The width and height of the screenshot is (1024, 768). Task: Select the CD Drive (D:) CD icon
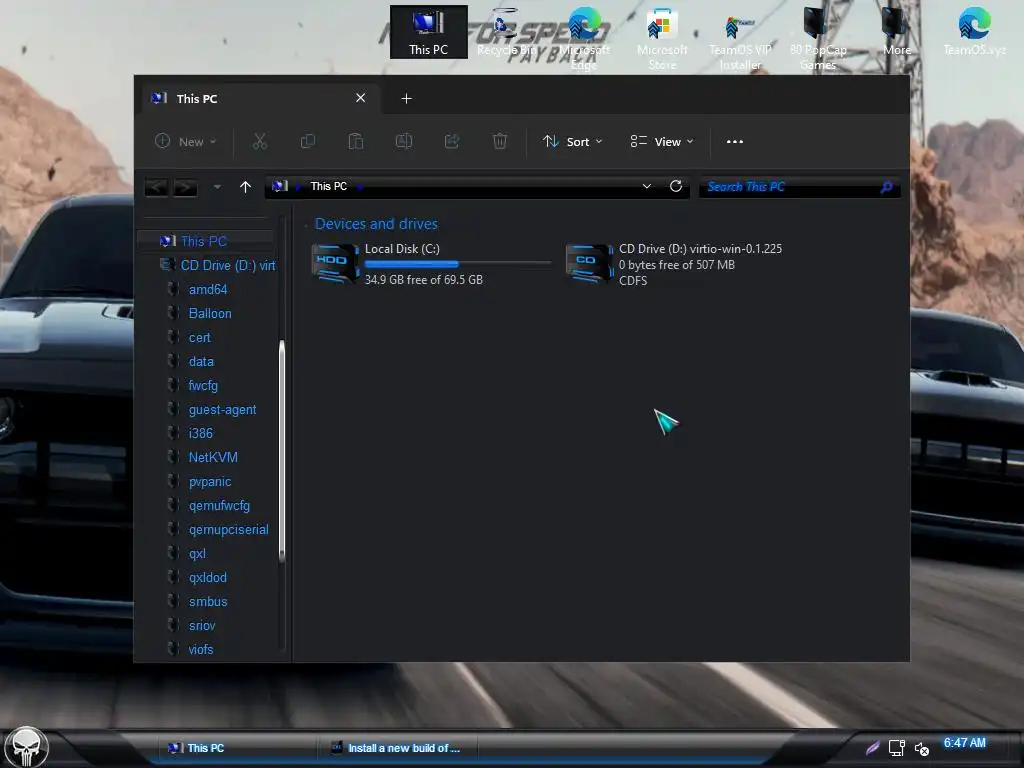(589, 263)
